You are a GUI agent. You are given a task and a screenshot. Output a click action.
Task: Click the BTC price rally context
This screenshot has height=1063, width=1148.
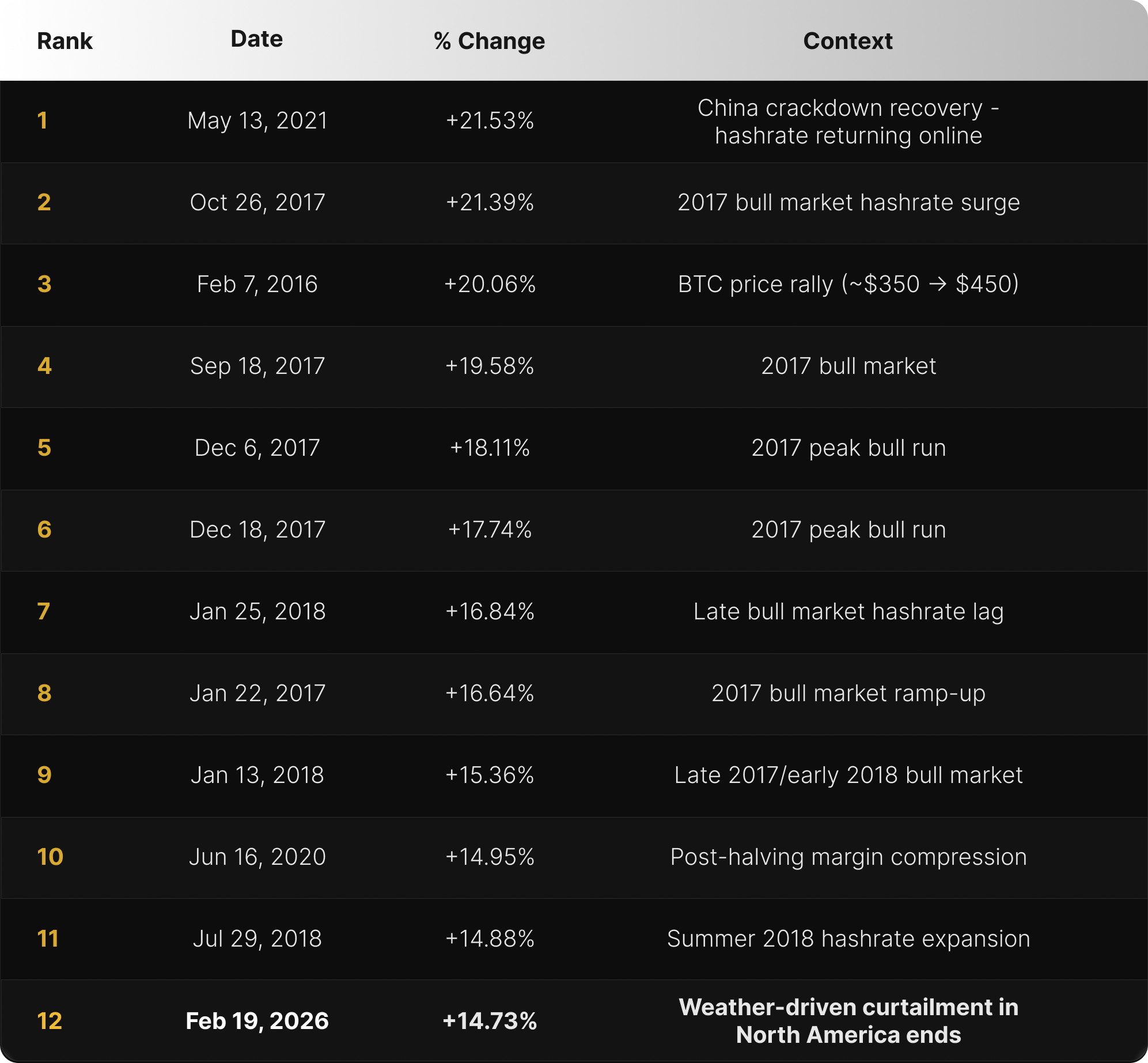(848, 284)
